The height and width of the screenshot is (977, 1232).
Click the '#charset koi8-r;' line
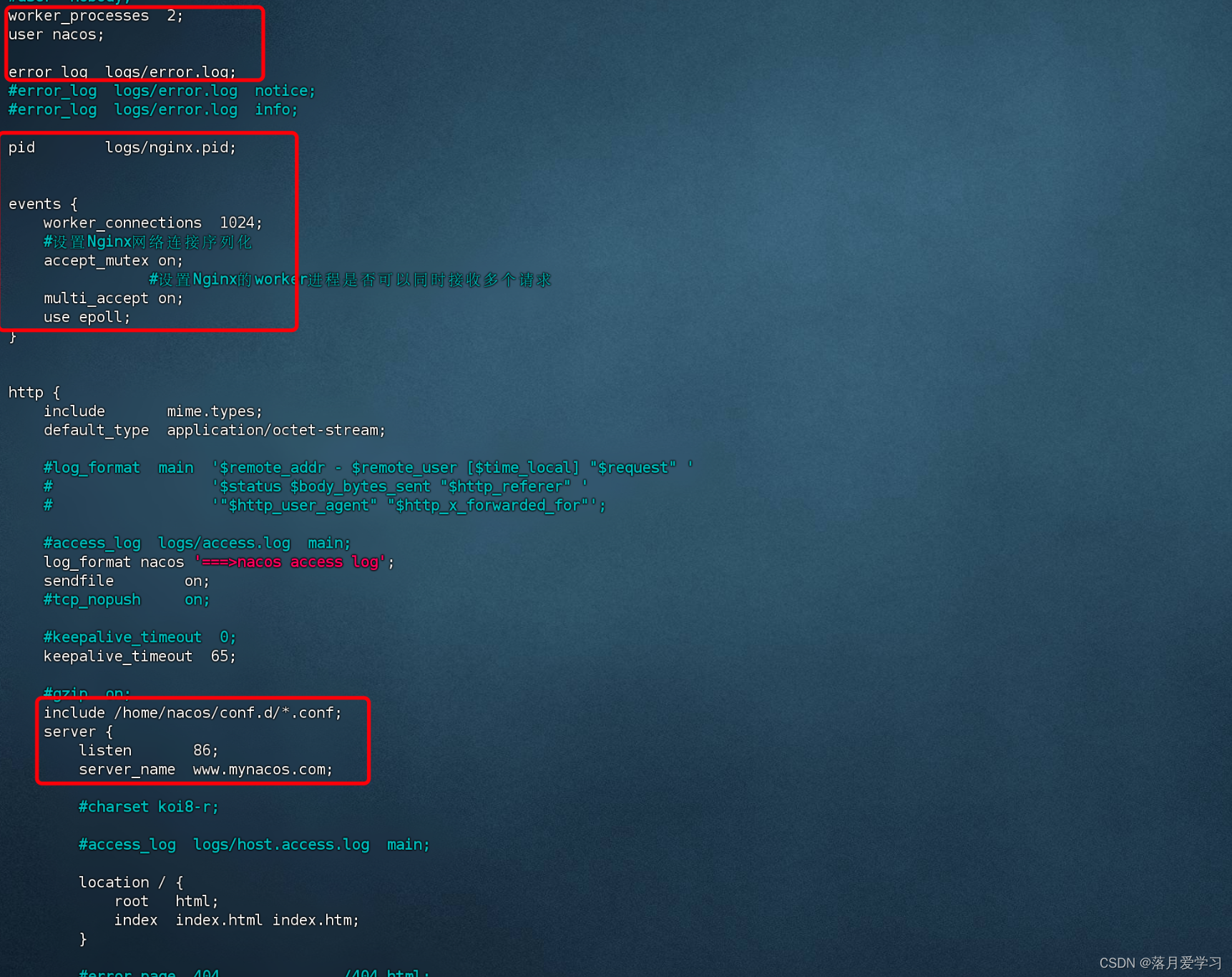click(148, 807)
